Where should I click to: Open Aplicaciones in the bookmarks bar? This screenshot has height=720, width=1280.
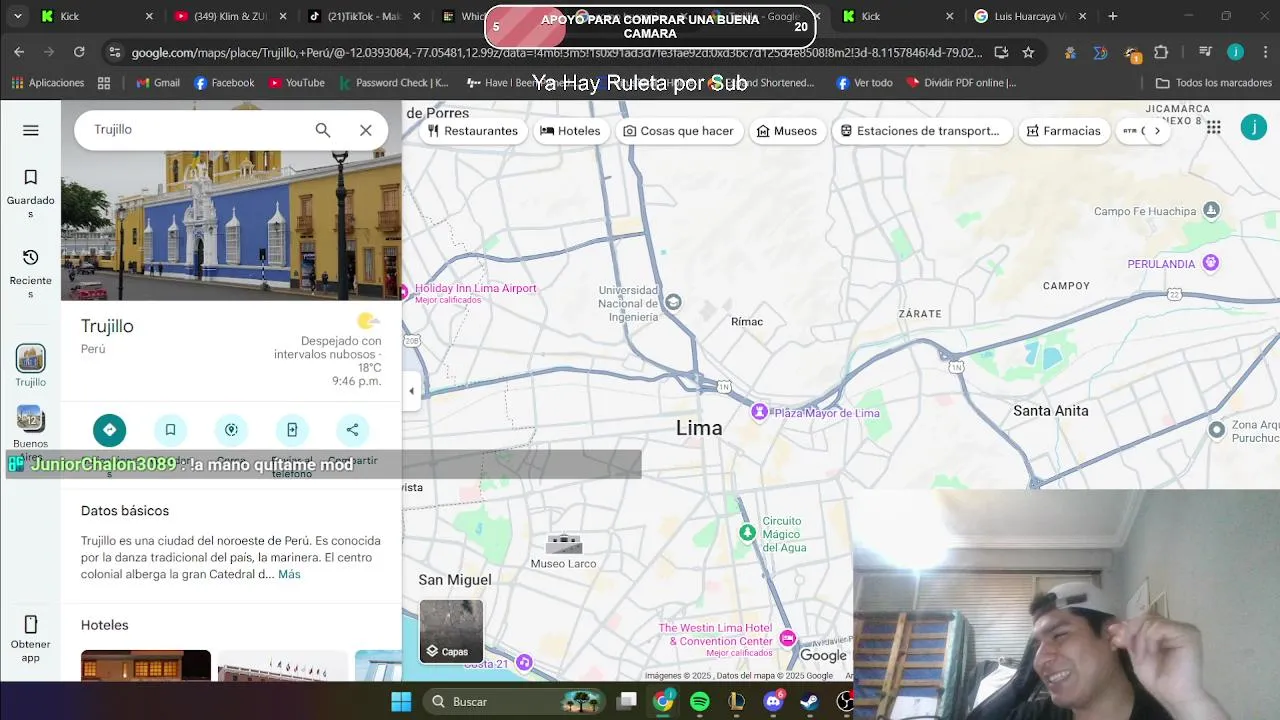pyautogui.click(x=48, y=83)
